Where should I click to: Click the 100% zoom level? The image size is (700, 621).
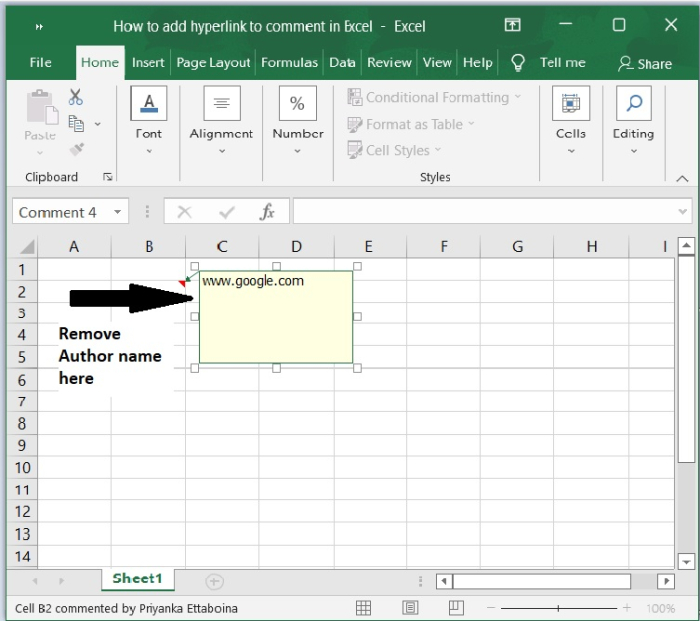click(660, 608)
